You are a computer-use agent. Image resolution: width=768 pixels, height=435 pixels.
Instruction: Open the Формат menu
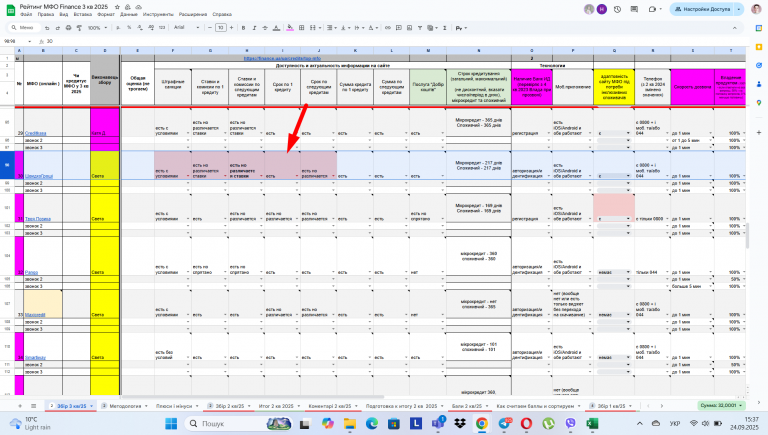106,15
